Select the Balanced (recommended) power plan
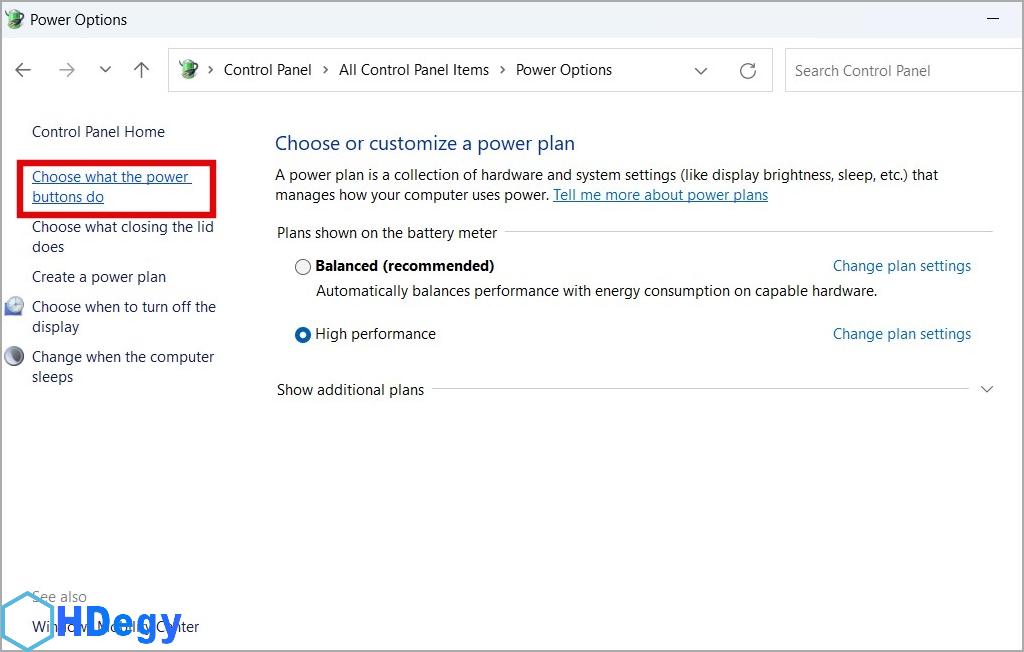 (x=303, y=267)
